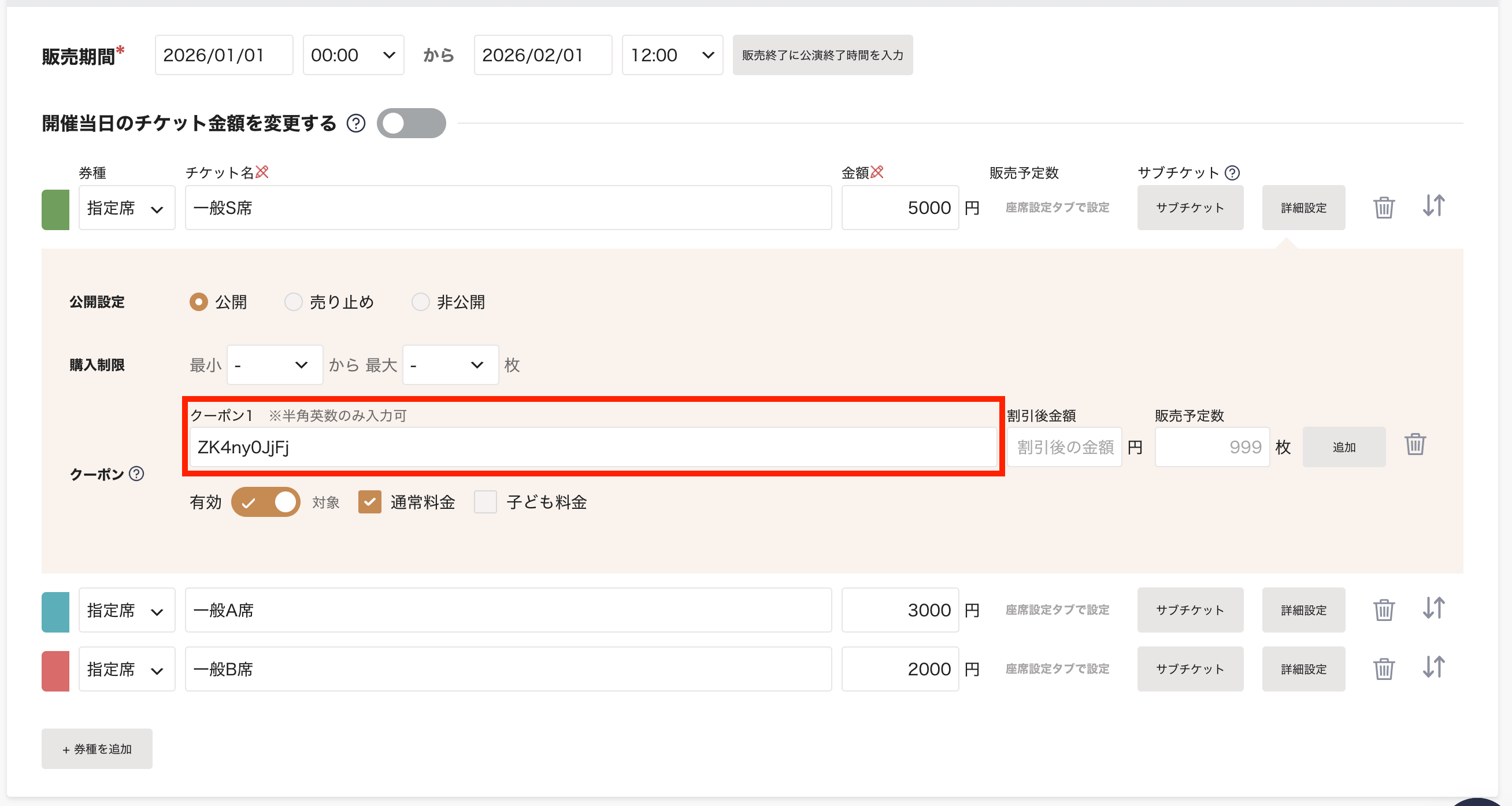Open the 最小 purchase limit dropdown
Screen dimensions: 1512x806
point(274,365)
